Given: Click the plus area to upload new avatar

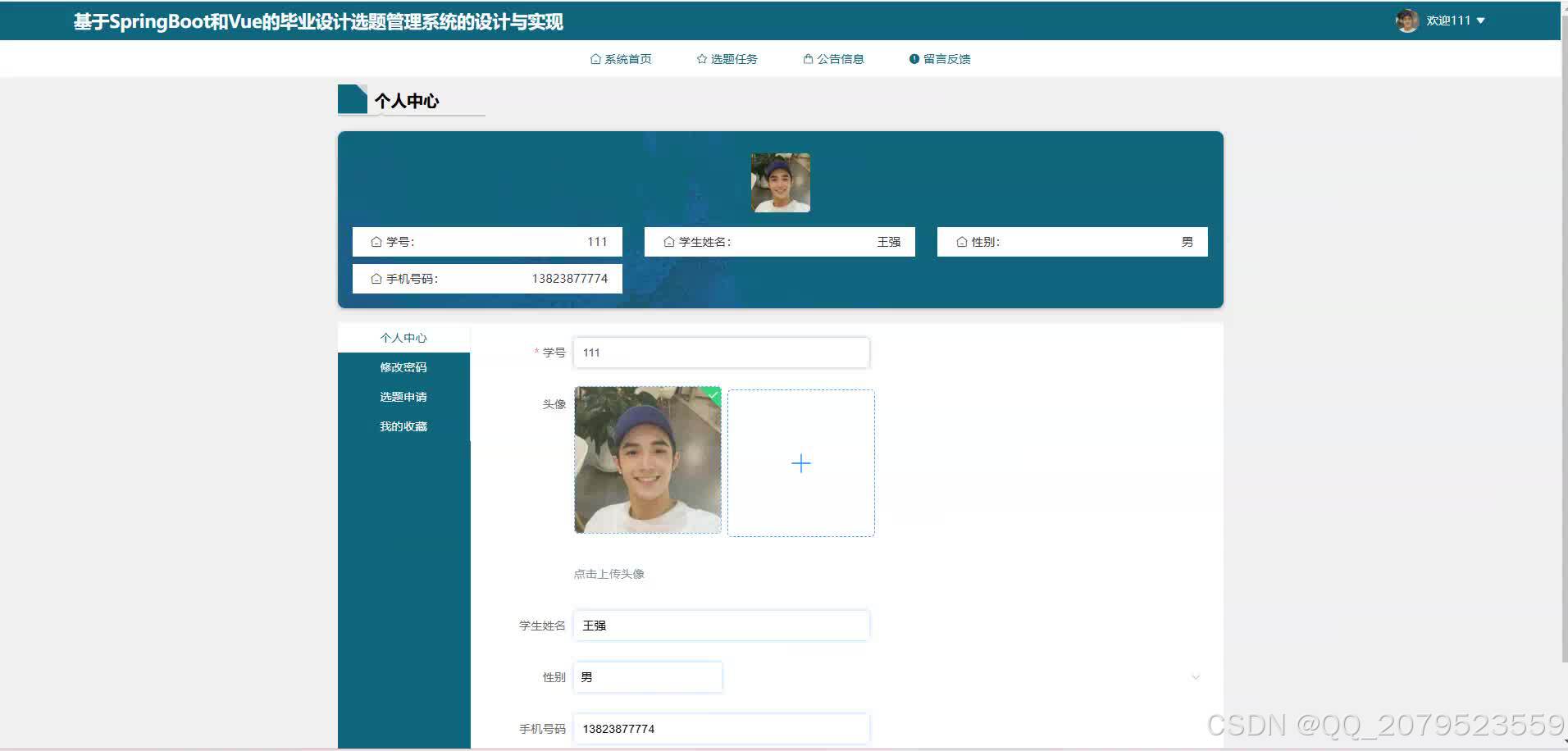Looking at the screenshot, I should tap(800, 462).
